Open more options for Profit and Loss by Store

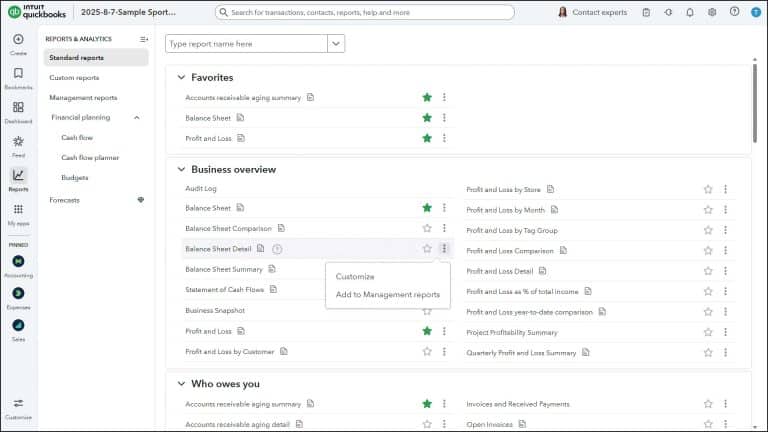[725, 189]
